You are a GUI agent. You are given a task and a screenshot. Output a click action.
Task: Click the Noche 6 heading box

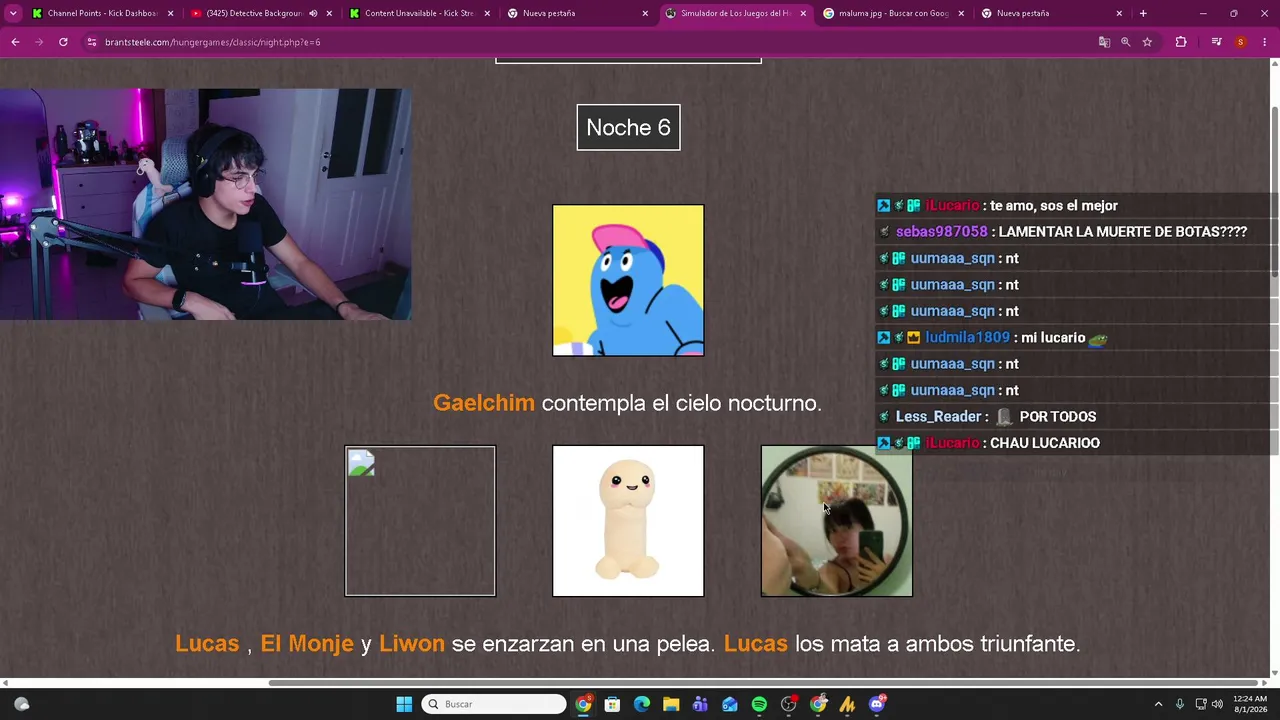pyautogui.click(x=628, y=128)
